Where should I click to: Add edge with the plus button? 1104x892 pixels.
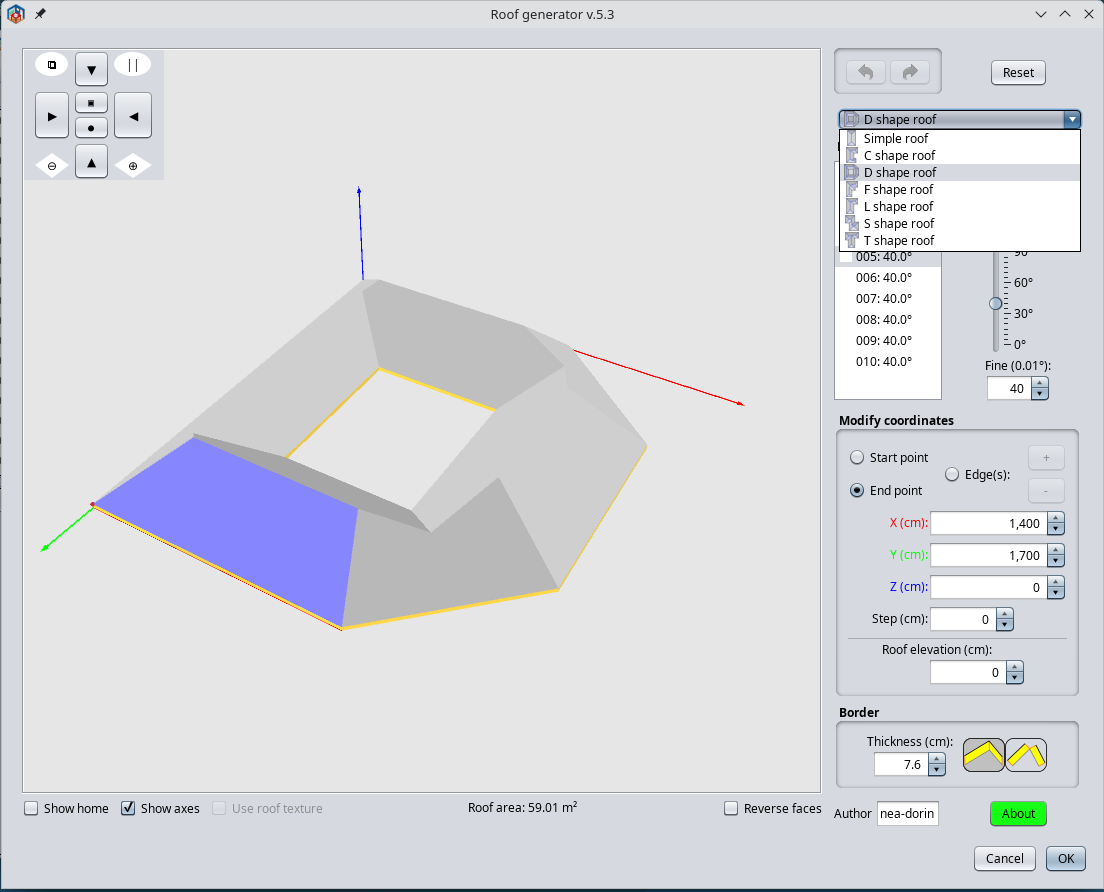tap(1046, 458)
